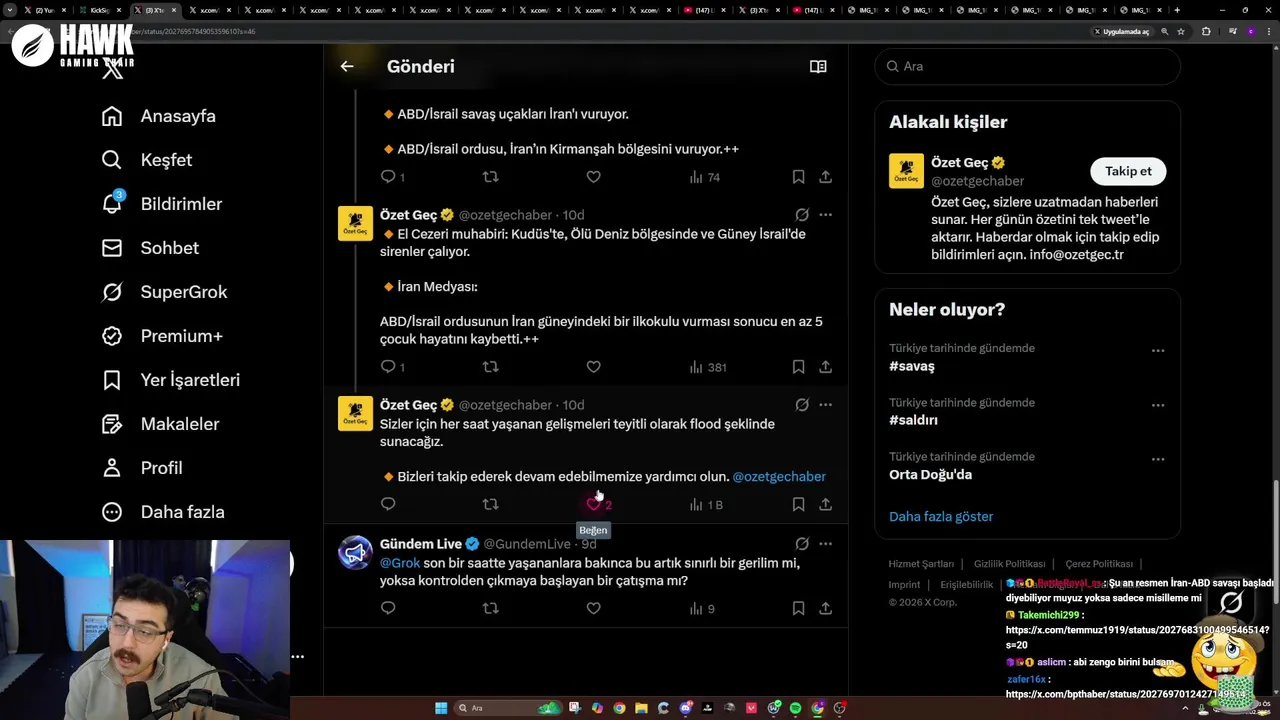Share the Gündem Live tweet

coord(825,609)
